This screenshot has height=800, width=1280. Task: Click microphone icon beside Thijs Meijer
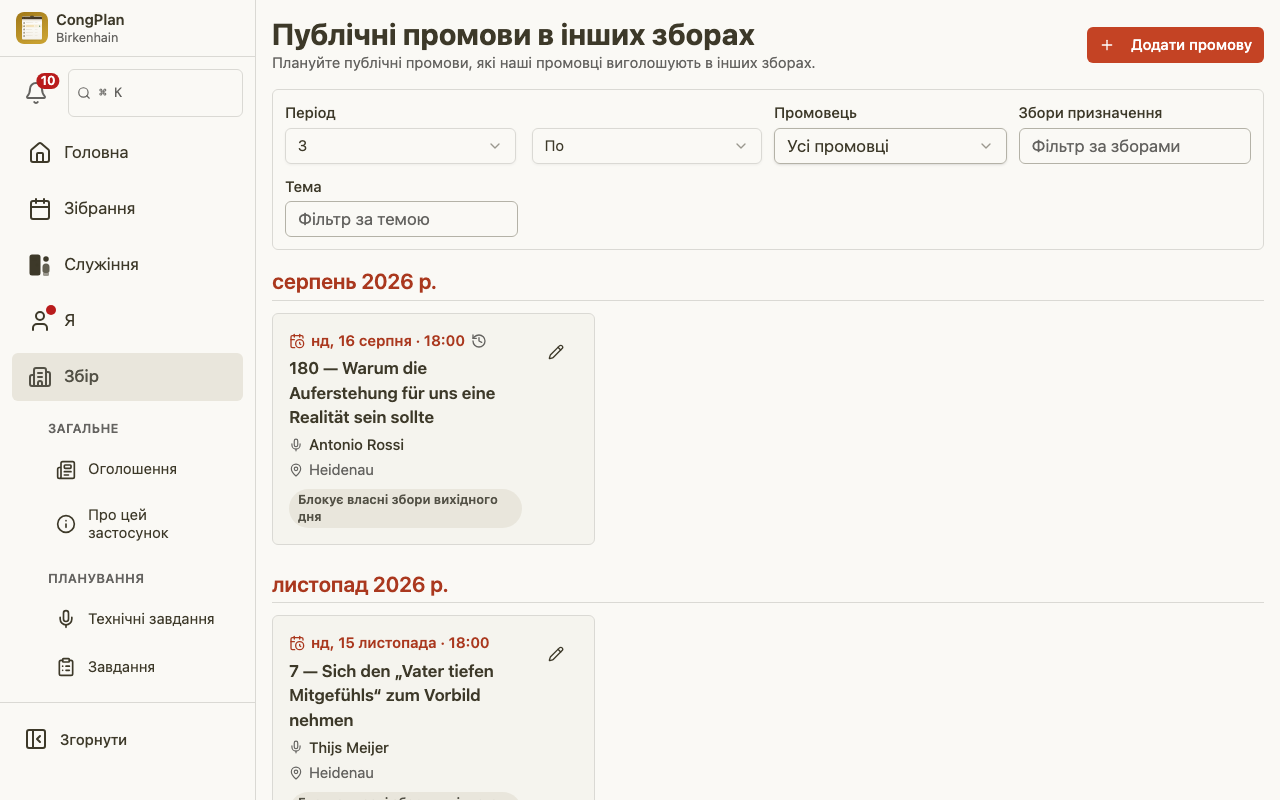click(x=296, y=748)
